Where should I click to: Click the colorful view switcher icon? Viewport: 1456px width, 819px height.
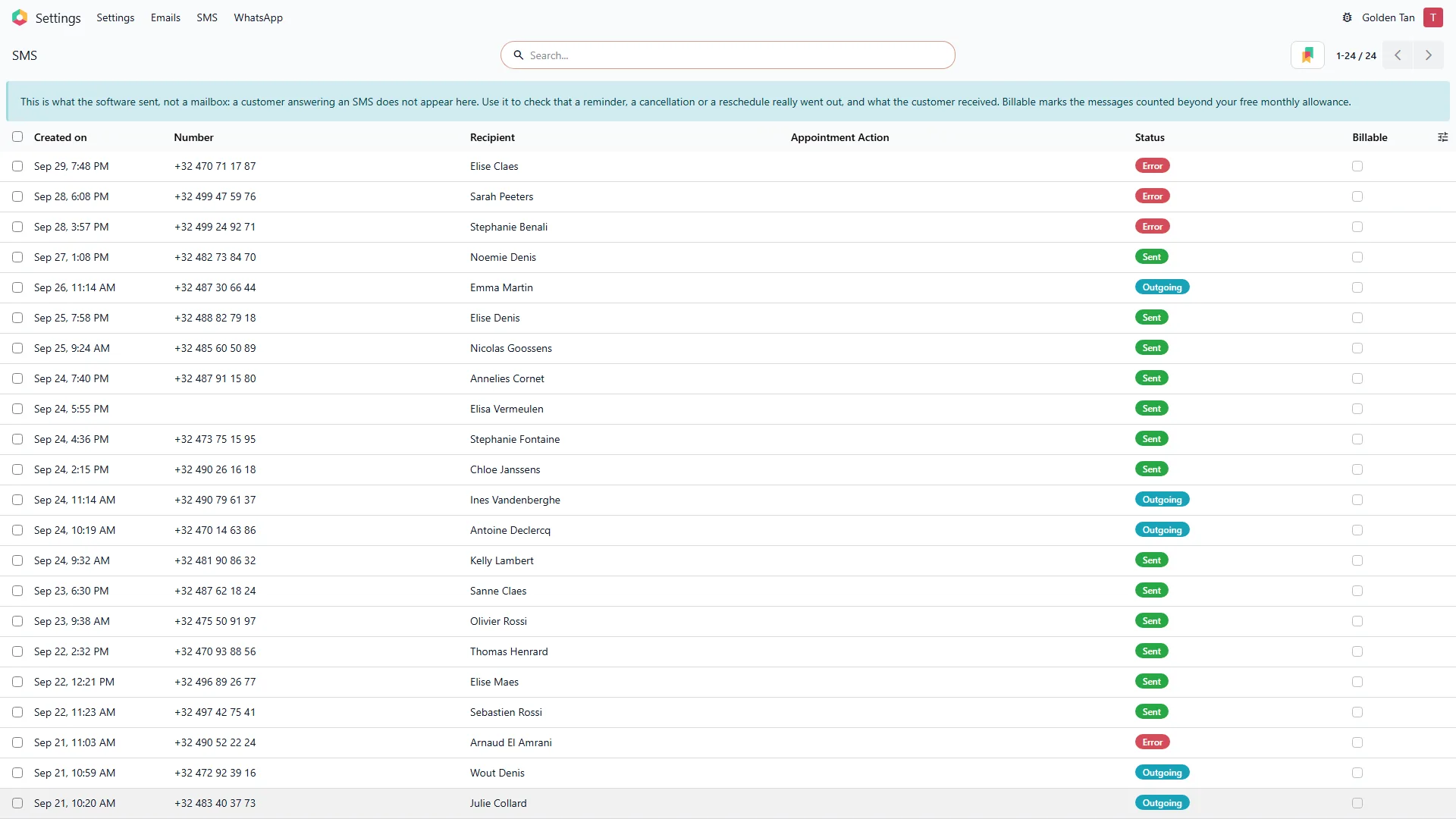click(x=1307, y=55)
